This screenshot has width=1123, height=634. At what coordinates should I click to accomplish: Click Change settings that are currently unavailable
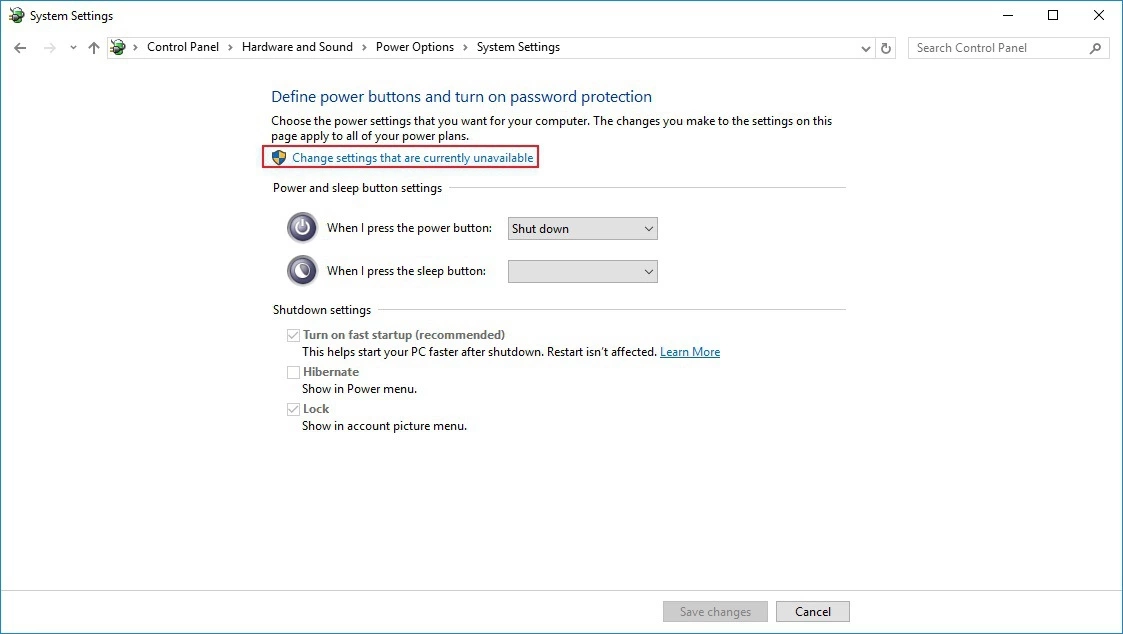(412, 158)
